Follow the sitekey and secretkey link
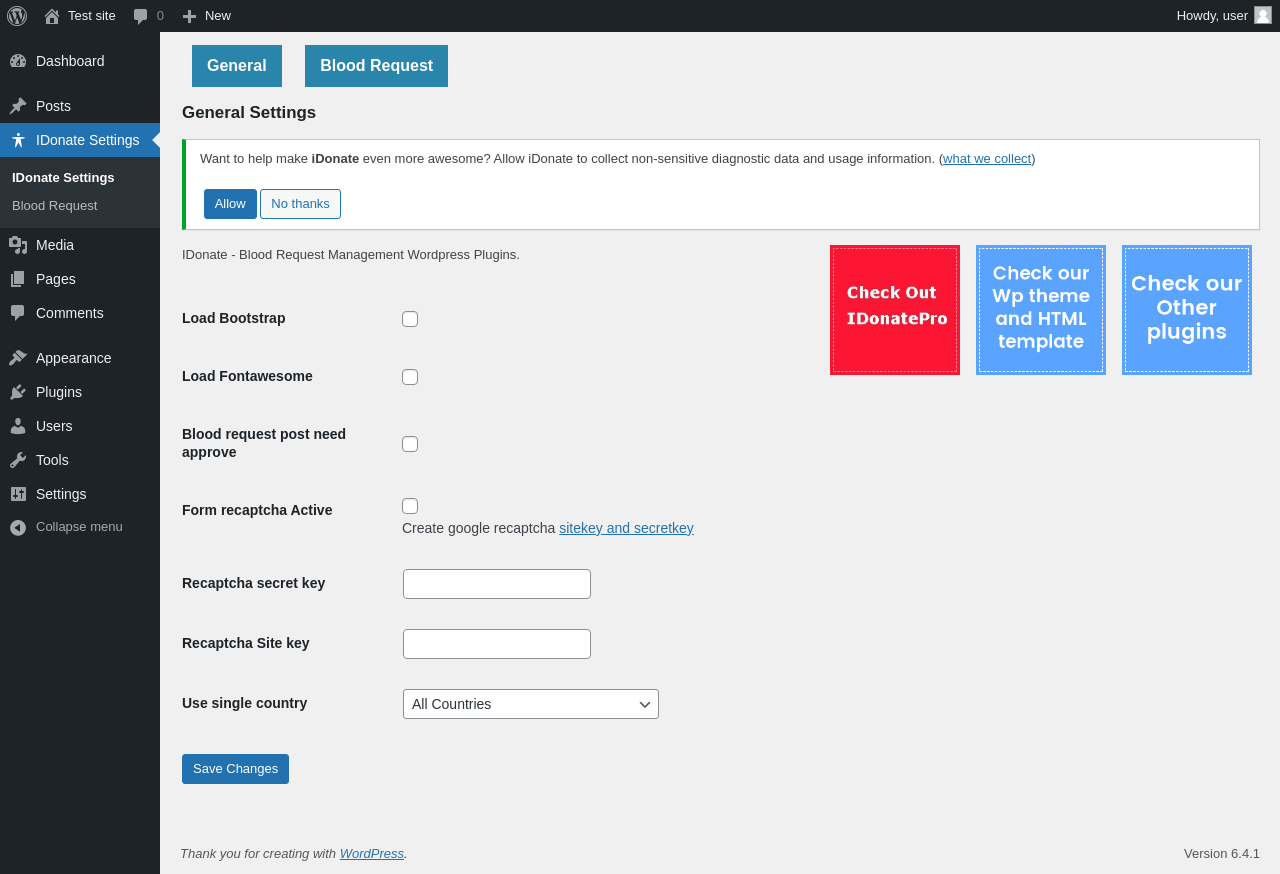This screenshot has width=1280, height=874. pos(626,528)
